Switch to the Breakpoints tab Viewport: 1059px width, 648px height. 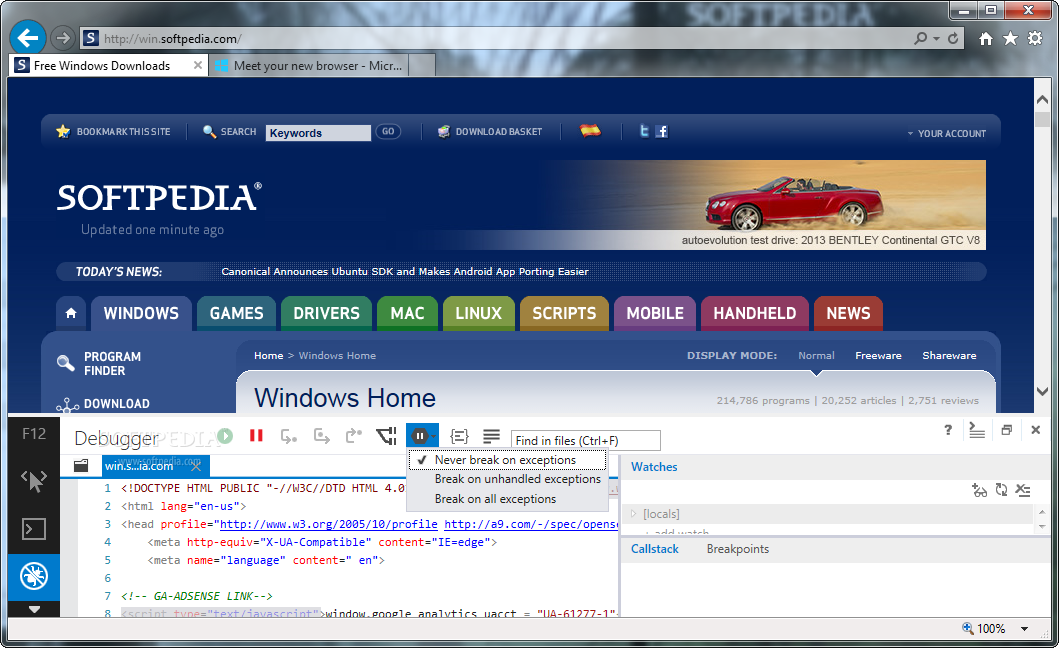[738, 549]
